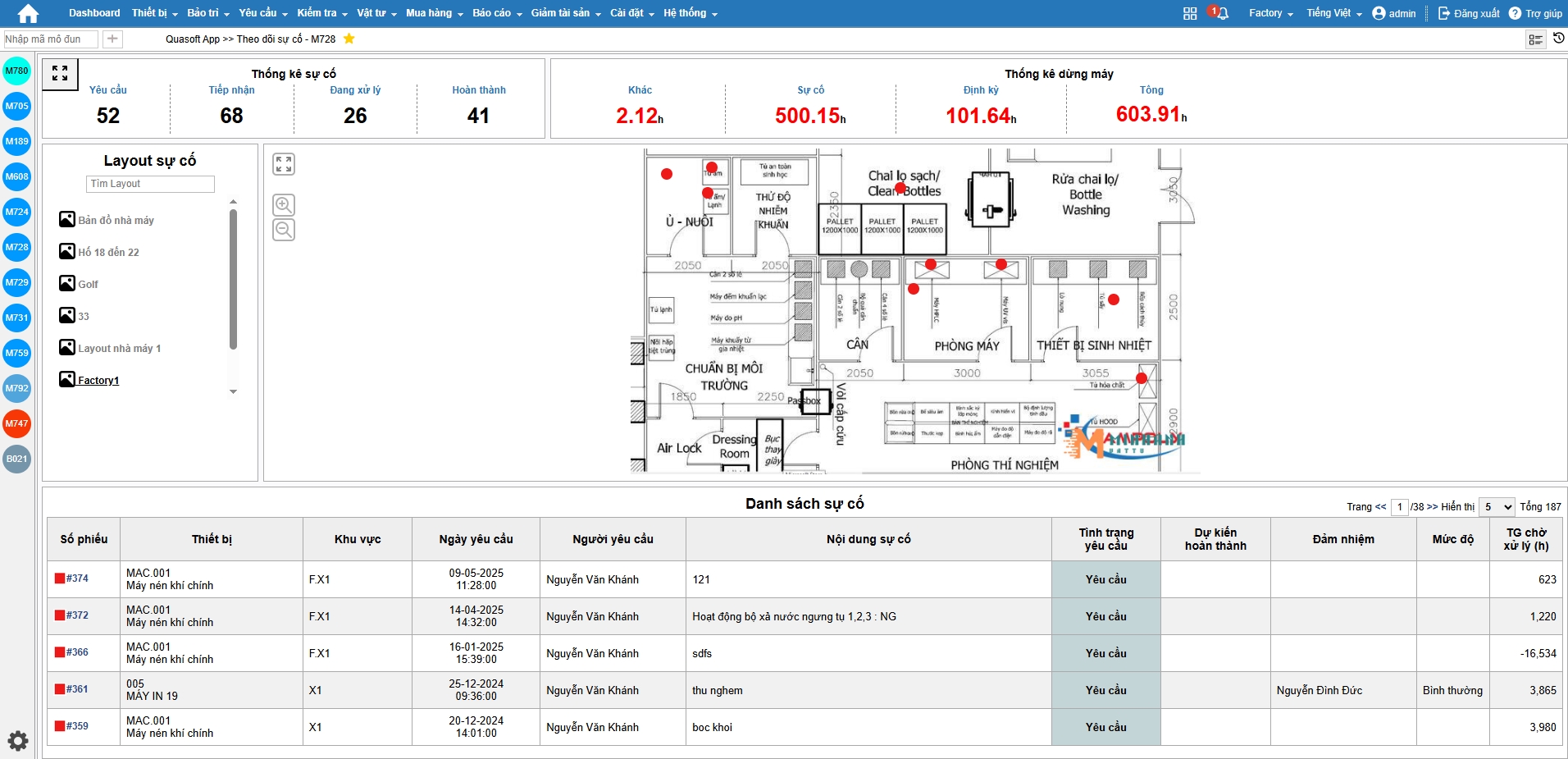Open module B021 in sidebar
This screenshot has width=1568, height=759.
point(16,459)
